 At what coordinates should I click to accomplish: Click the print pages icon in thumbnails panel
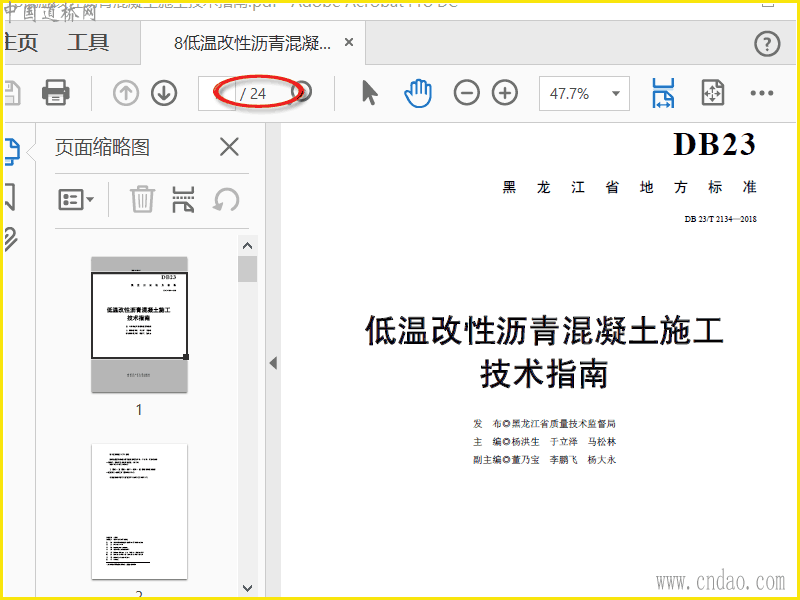tap(183, 199)
